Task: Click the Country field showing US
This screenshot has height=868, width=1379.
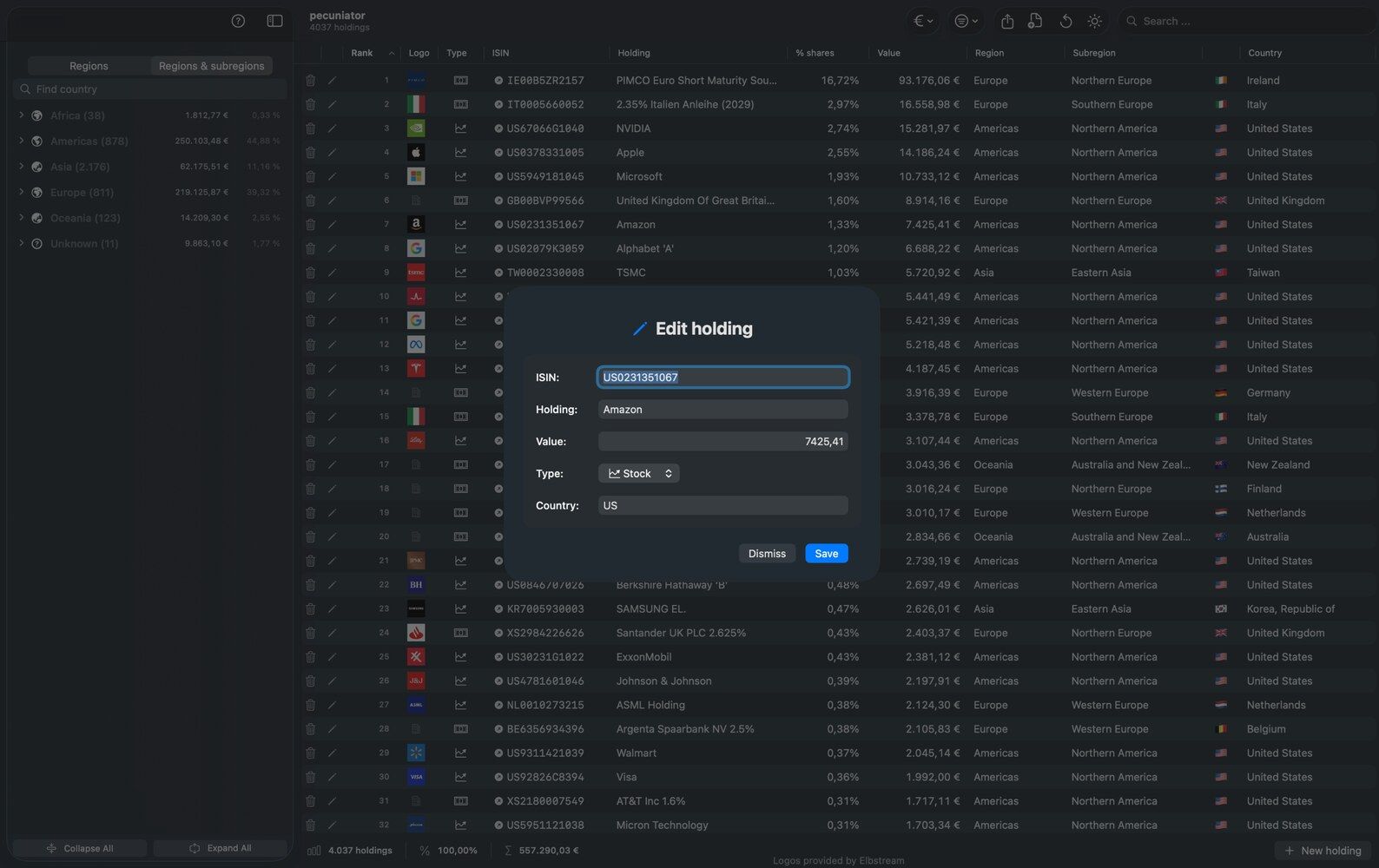Action: 722,506
